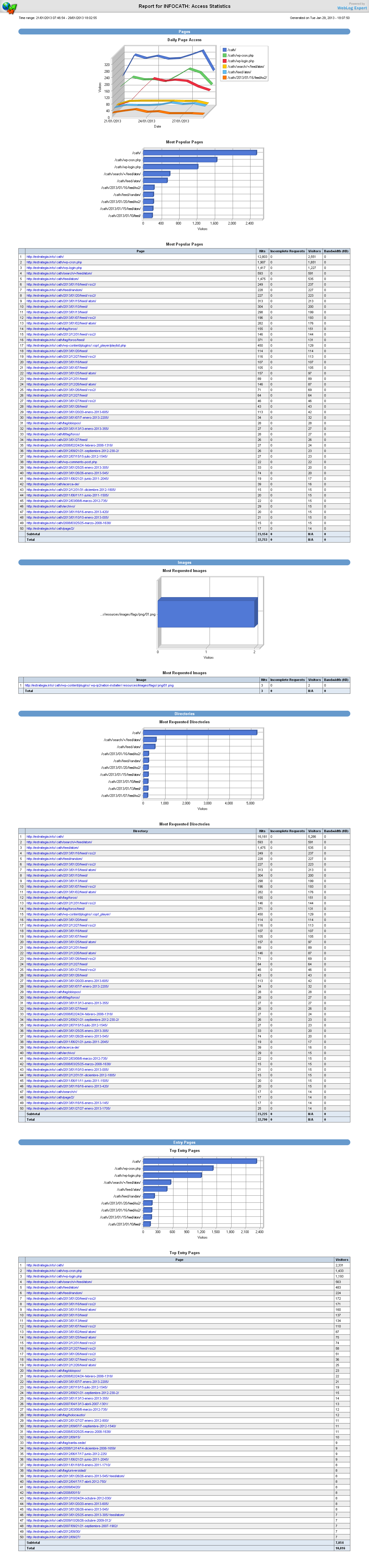This screenshot has height=1568, width=369.
Task: Click the red wp-login.php legend swatch
Action: coord(225,61)
